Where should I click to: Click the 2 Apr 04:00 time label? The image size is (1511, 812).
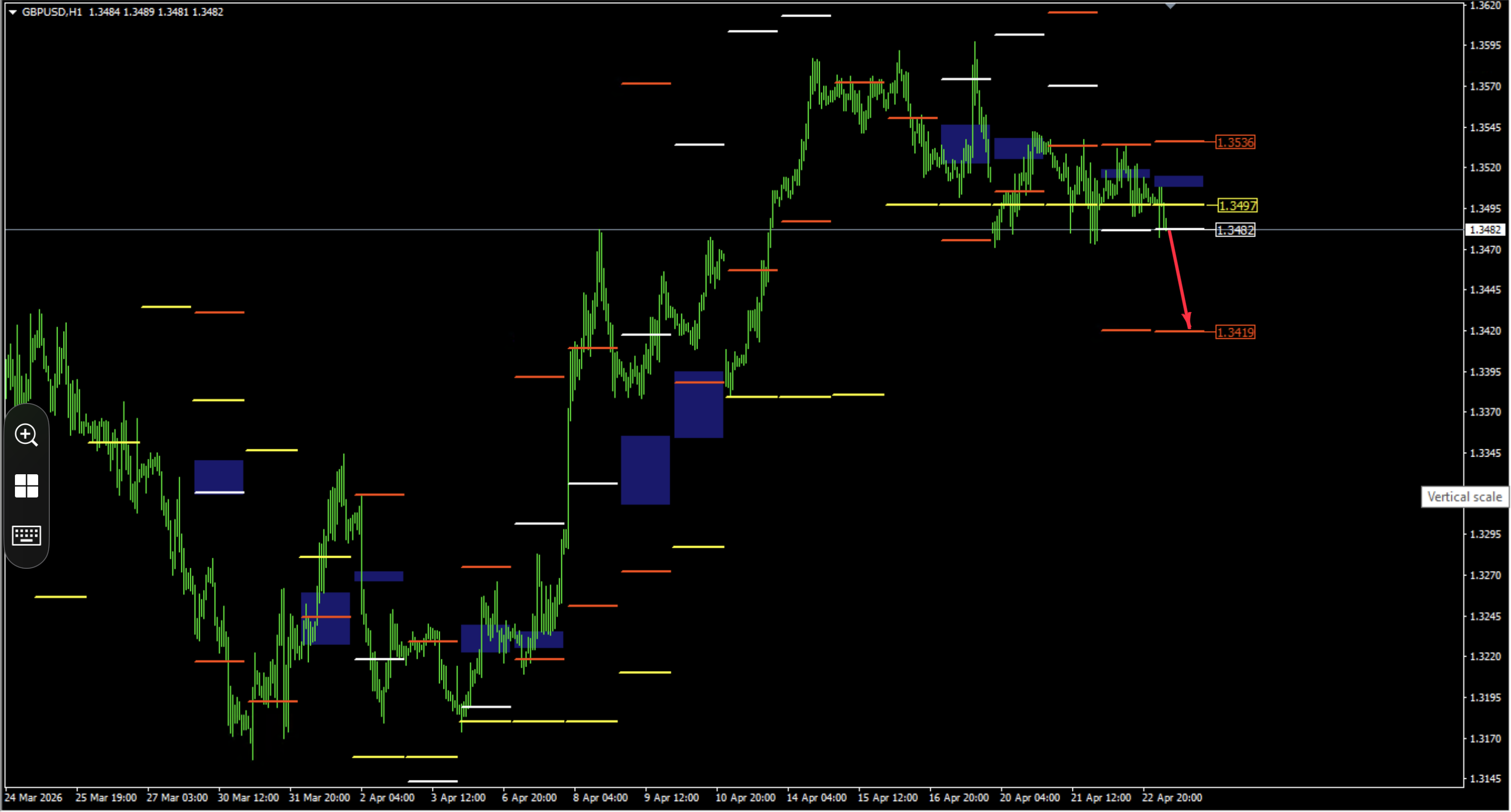click(x=387, y=799)
